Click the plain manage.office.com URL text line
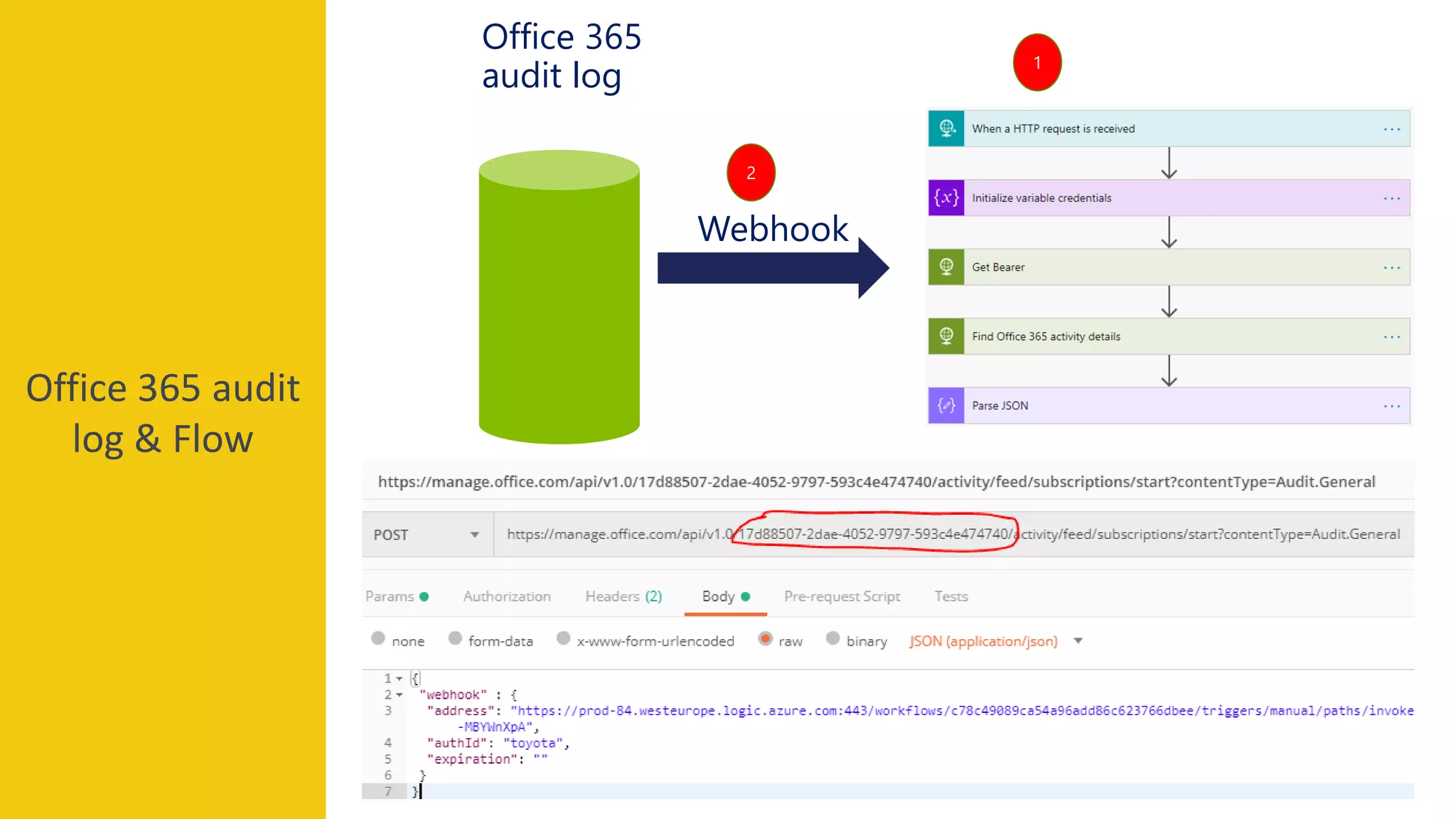 click(877, 482)
